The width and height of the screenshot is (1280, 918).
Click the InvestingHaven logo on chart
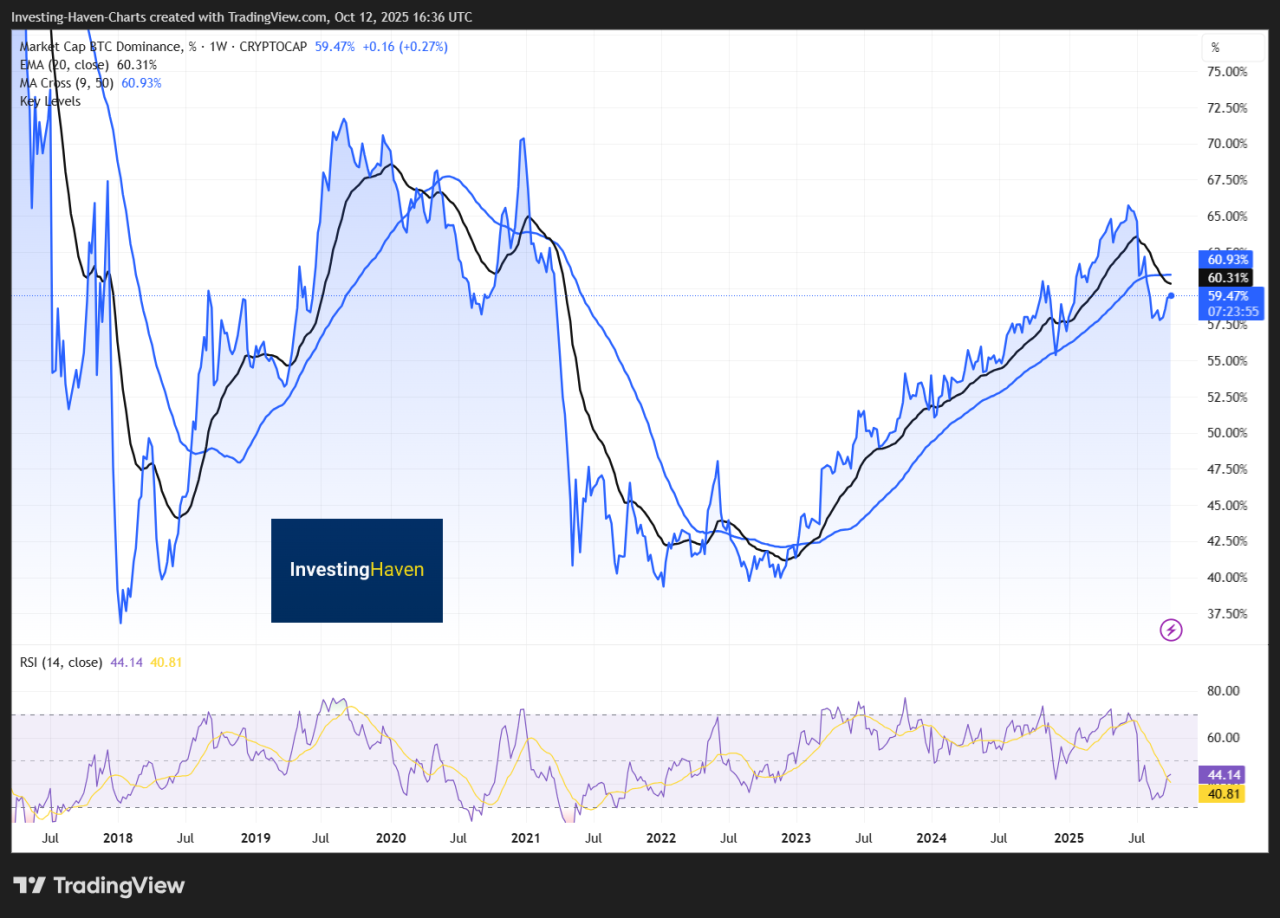click(x=357, y=570)
